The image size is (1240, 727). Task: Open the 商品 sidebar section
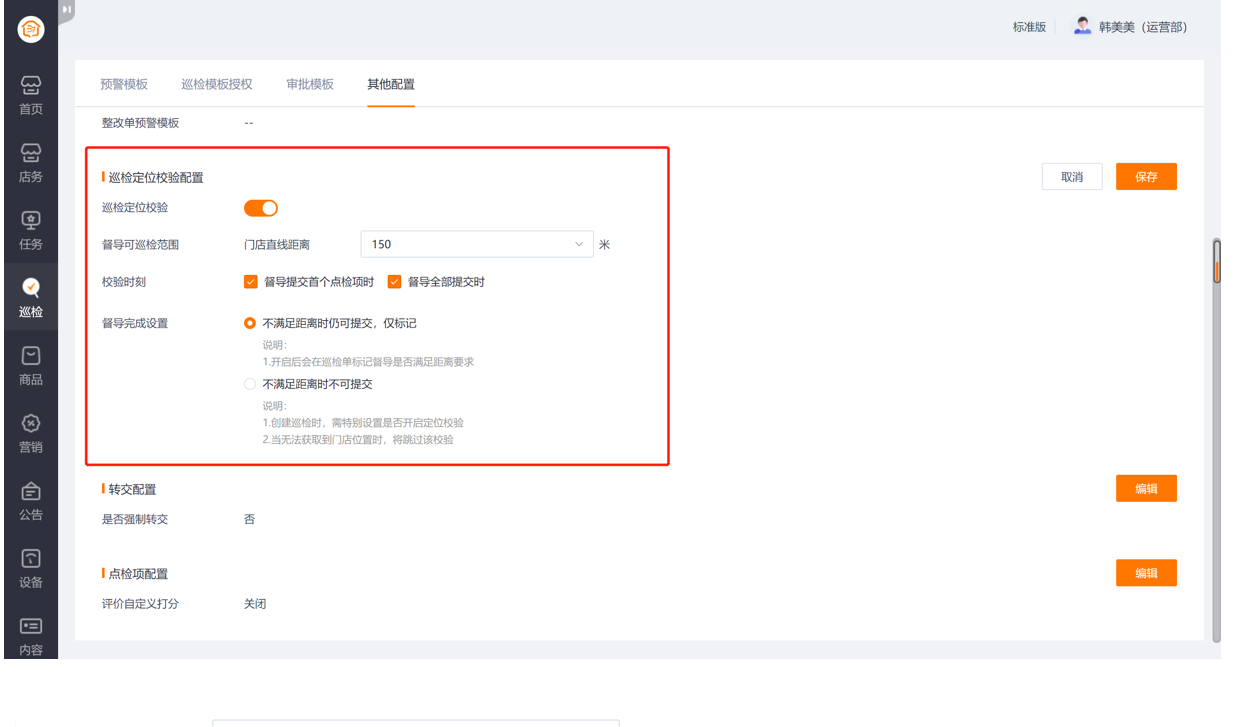[x=31, y=365]
